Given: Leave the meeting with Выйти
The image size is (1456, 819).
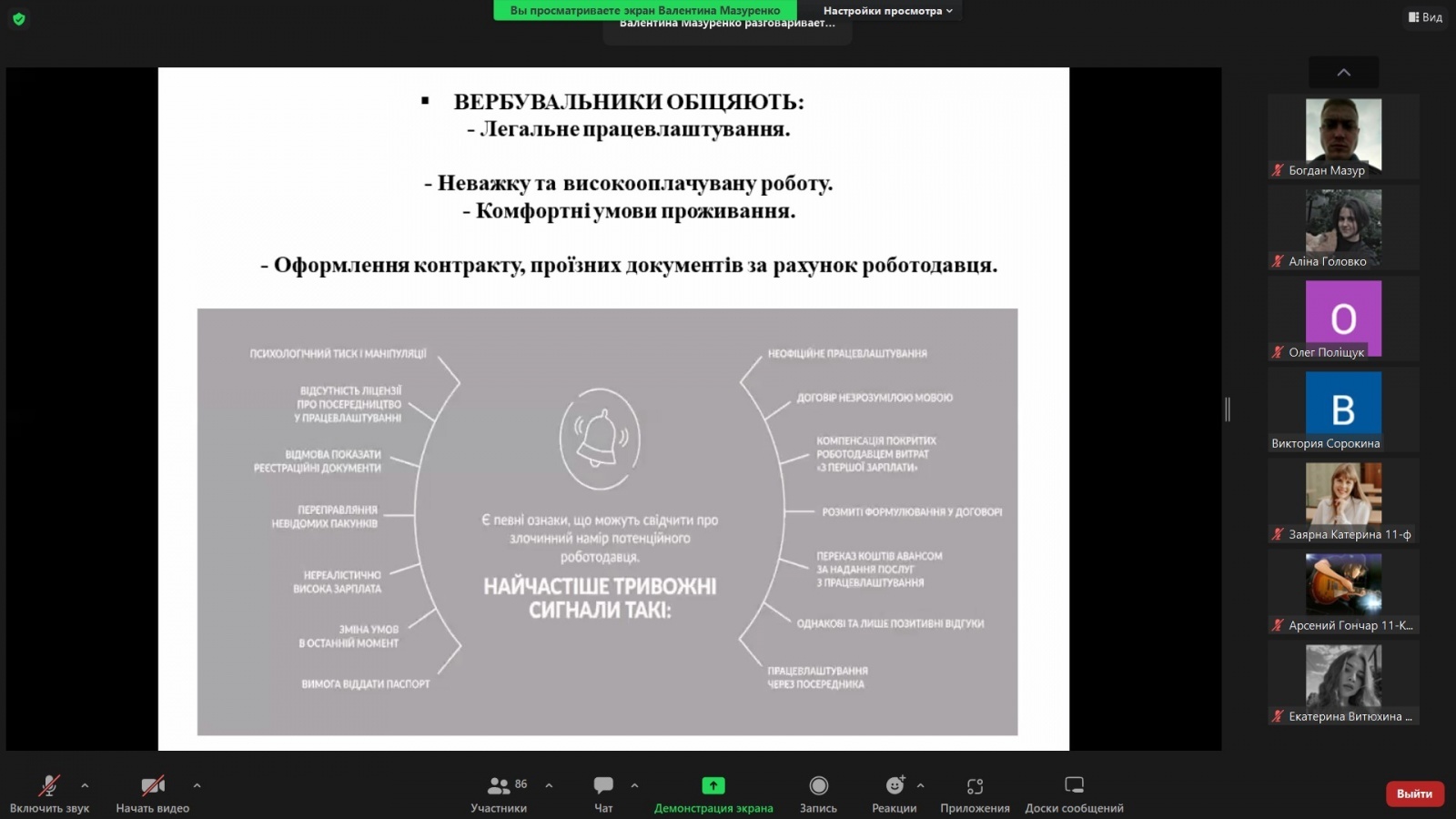Looking at the screenshot, I should (1414, 794).
